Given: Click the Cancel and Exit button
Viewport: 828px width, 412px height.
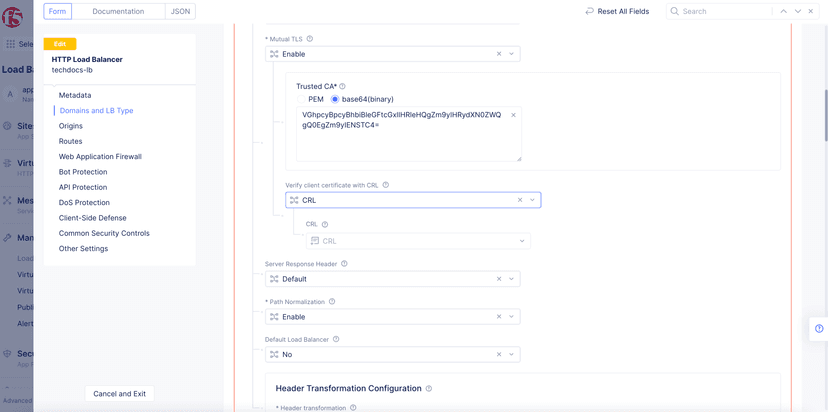Looking at the screenshot, I should (119, 394).
